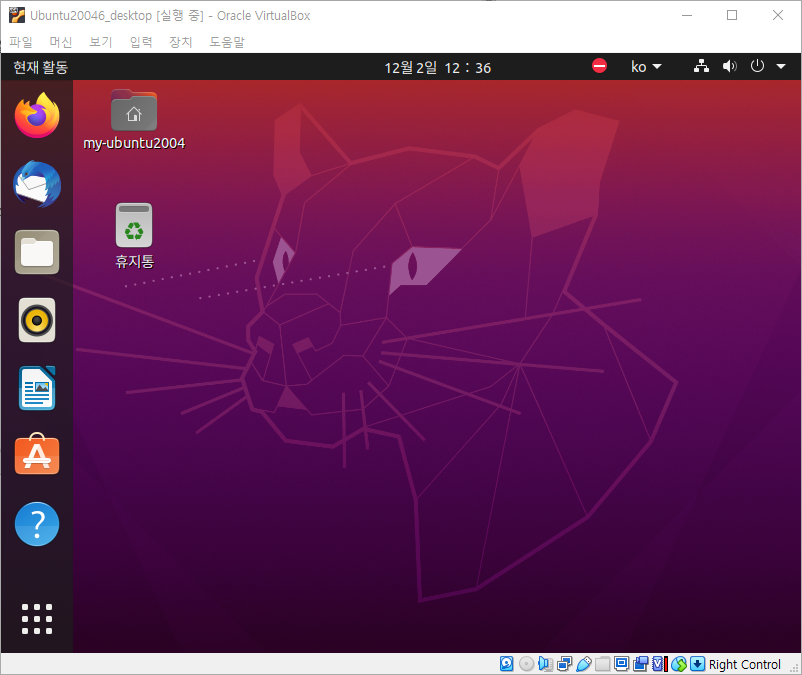
Task: Click the audio status icon in VirtualBox bar
Action: click(x=545, y=664)
